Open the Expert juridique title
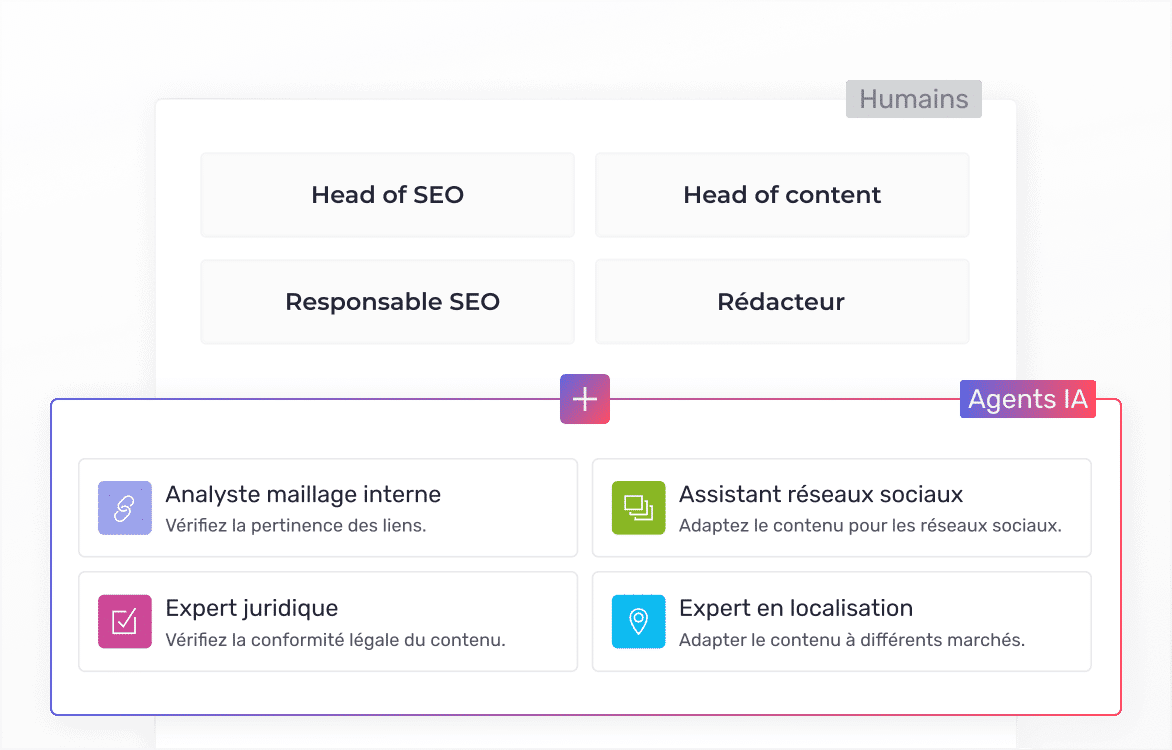 click(251, 608)
